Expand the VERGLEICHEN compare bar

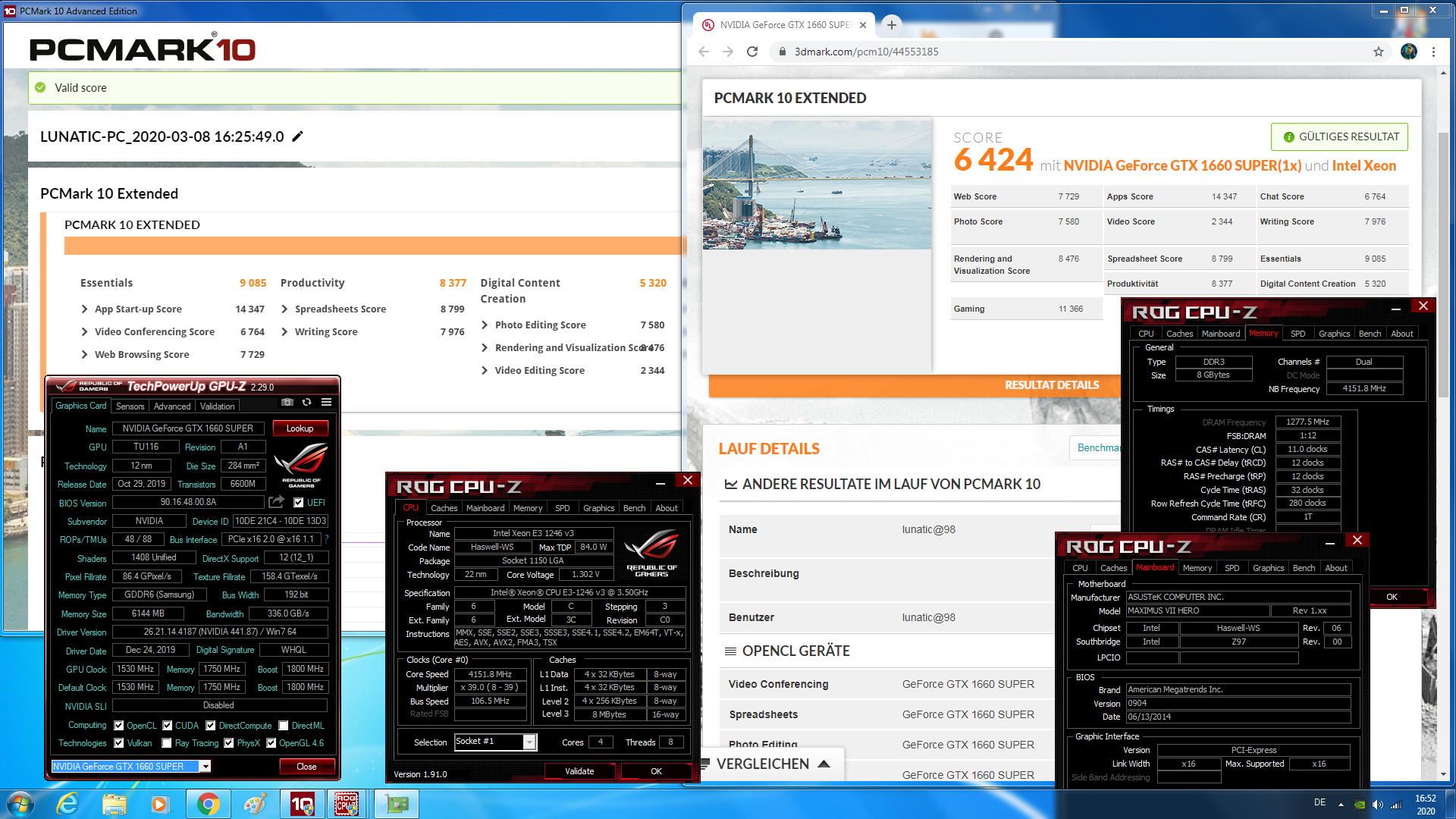coord(773,764)
